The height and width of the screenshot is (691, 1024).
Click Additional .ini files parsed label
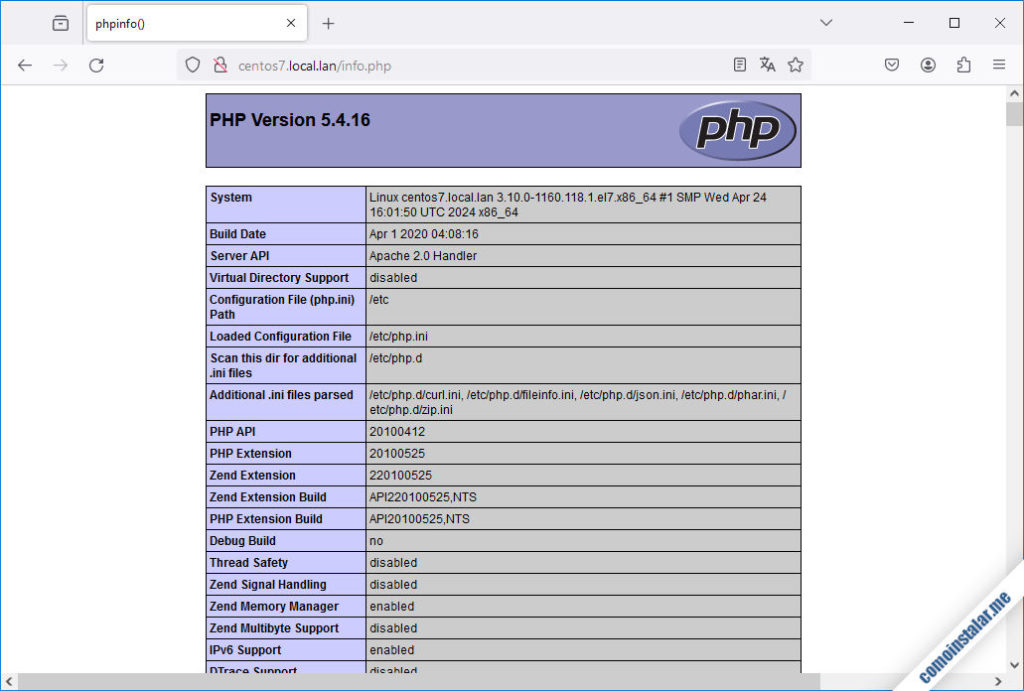281,394
